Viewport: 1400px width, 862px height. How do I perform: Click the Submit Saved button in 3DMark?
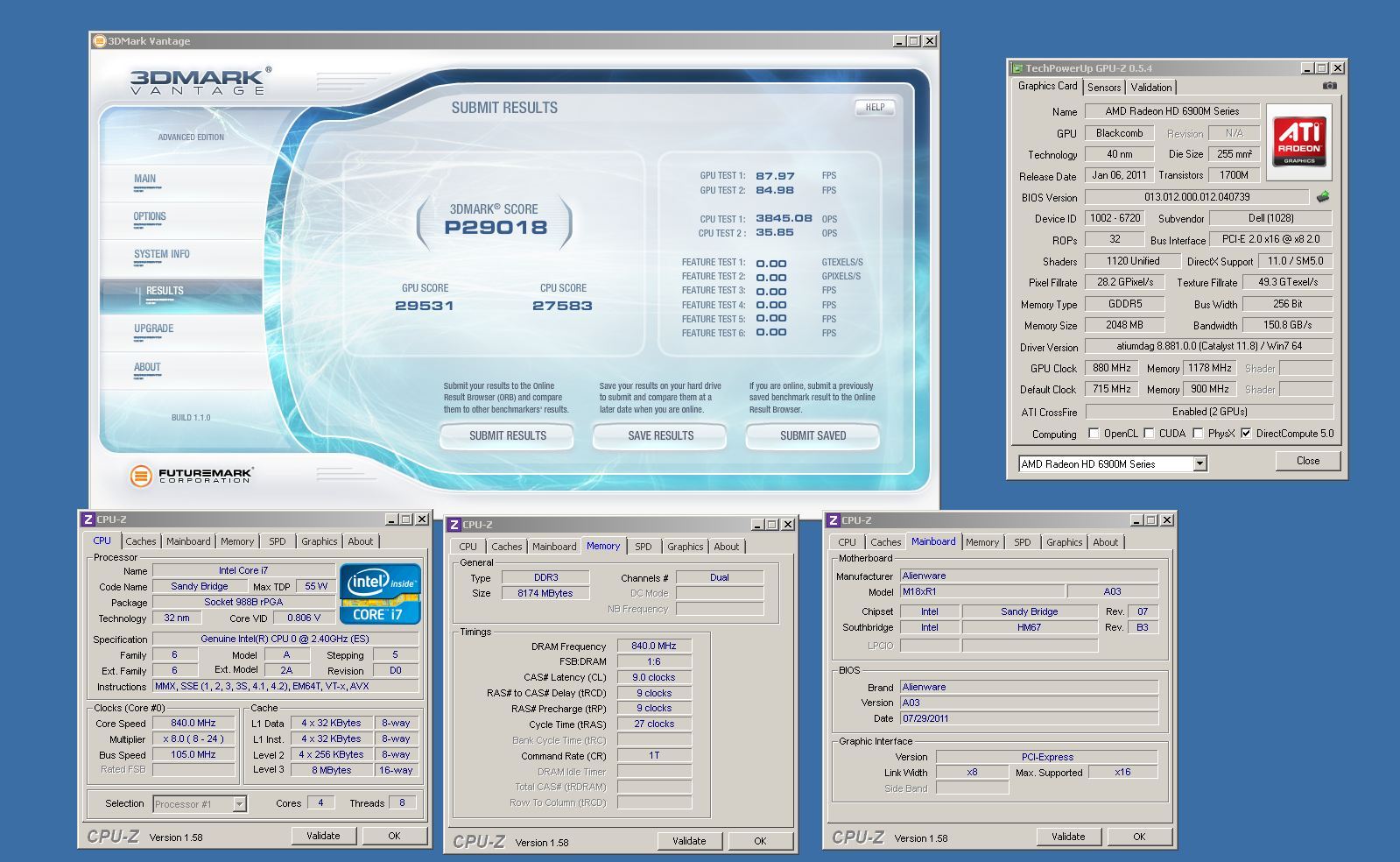click(813, 435)
